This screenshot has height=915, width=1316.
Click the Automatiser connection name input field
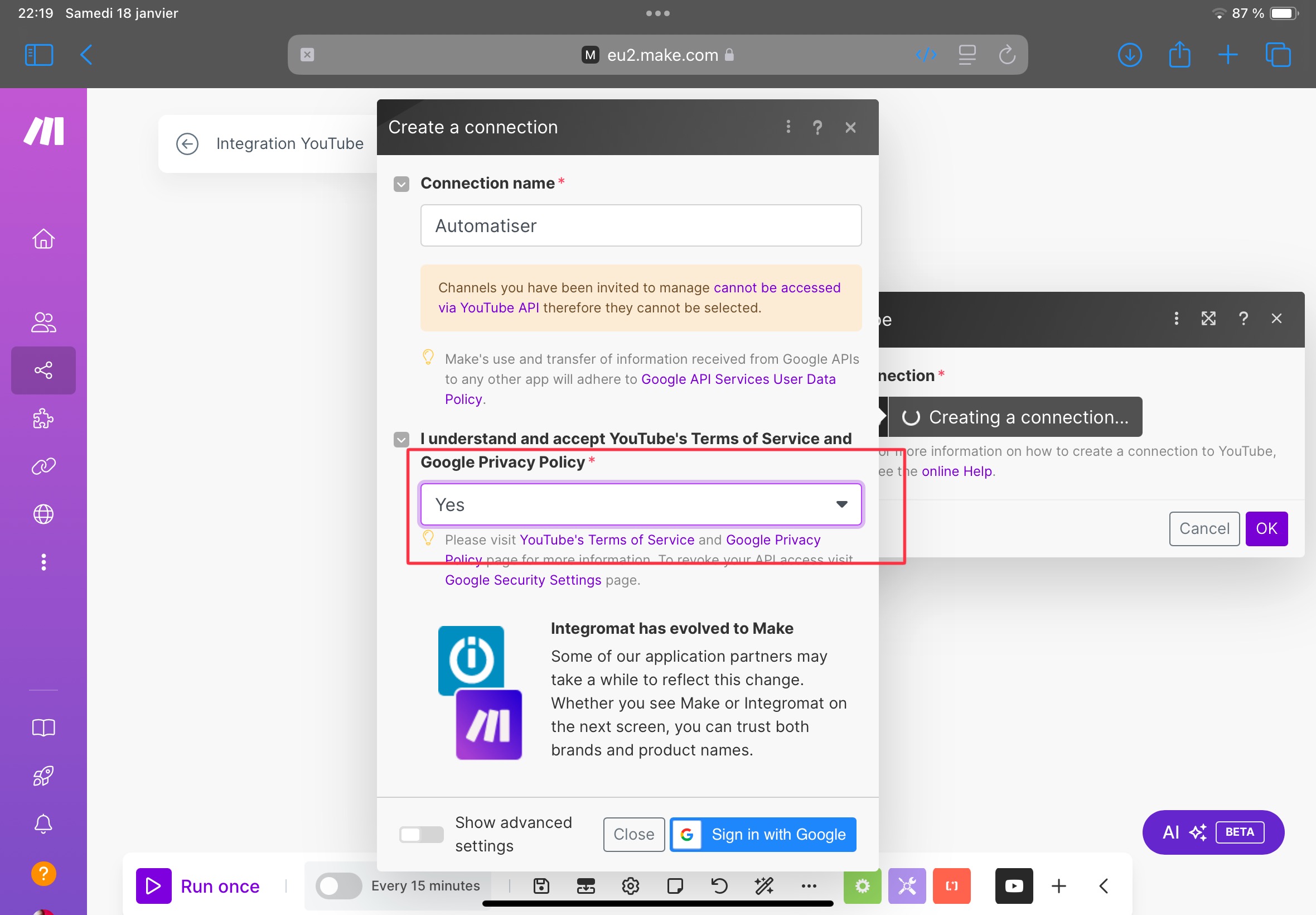click(x=641, y=225)
